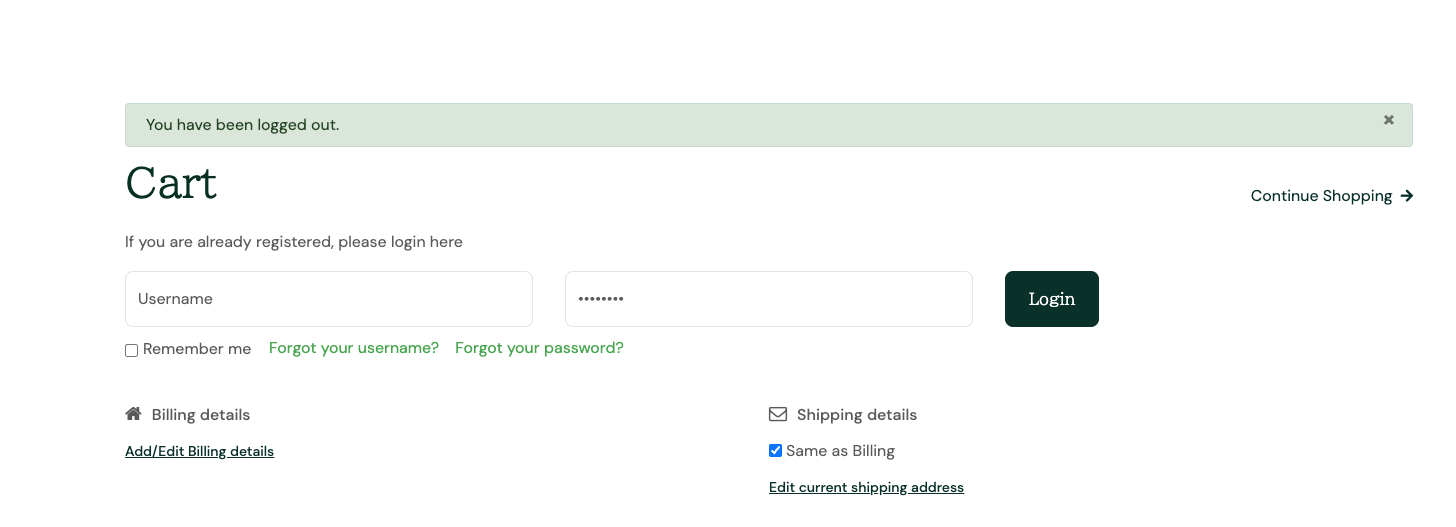The image size is (1456, 527).
Task: Click the 'You have been logged out' message
Action: [242, 125]
